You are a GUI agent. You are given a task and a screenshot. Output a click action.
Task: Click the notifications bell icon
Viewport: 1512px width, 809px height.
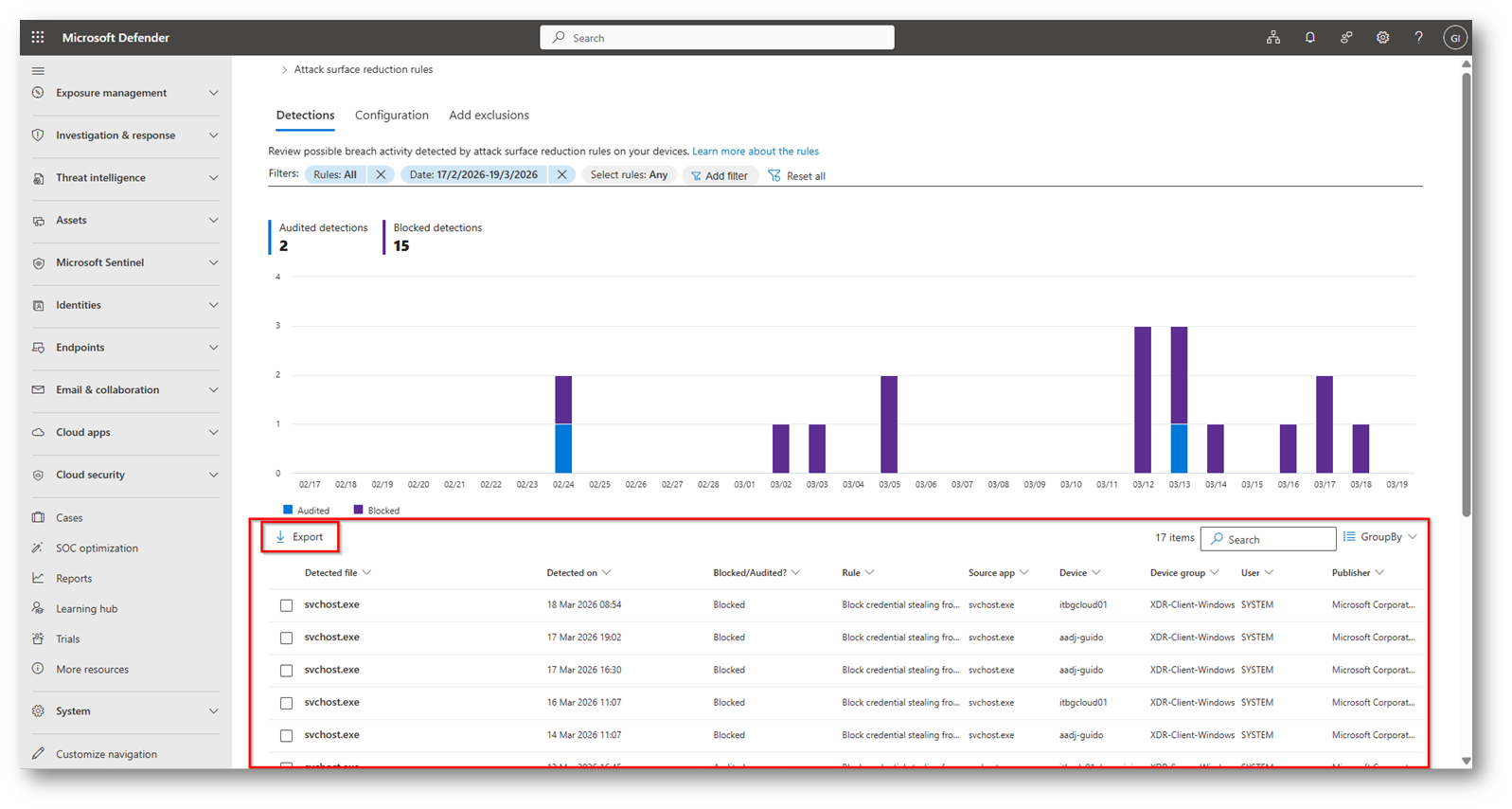pos(1309,38)
